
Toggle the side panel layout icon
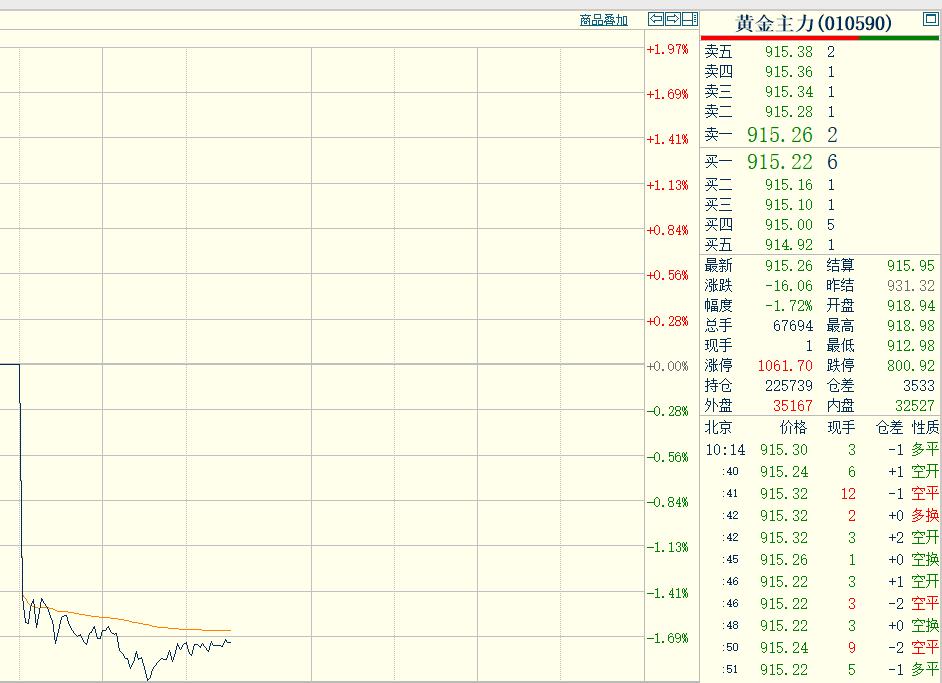click(x=690, y=19)
